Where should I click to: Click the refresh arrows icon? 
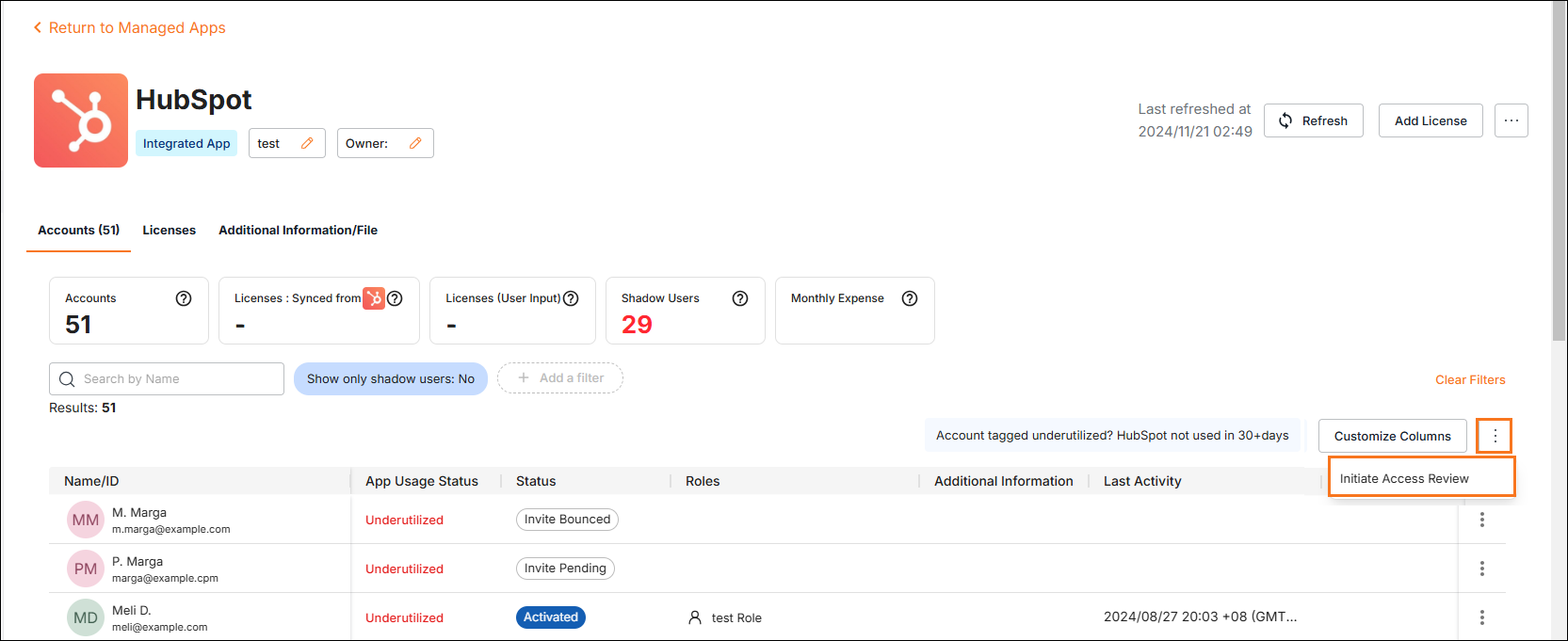pos(1285,120)
